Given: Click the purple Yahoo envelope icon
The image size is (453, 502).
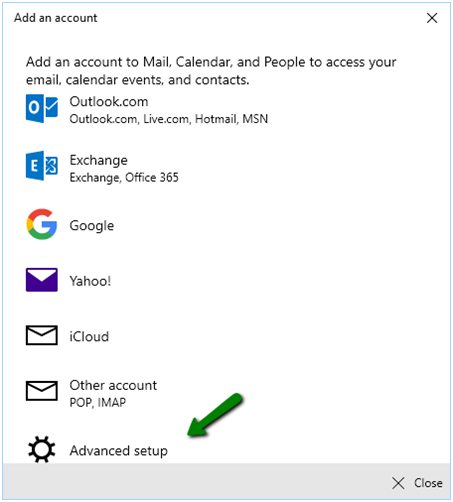Looking at the screenshot, I should 42,280.
